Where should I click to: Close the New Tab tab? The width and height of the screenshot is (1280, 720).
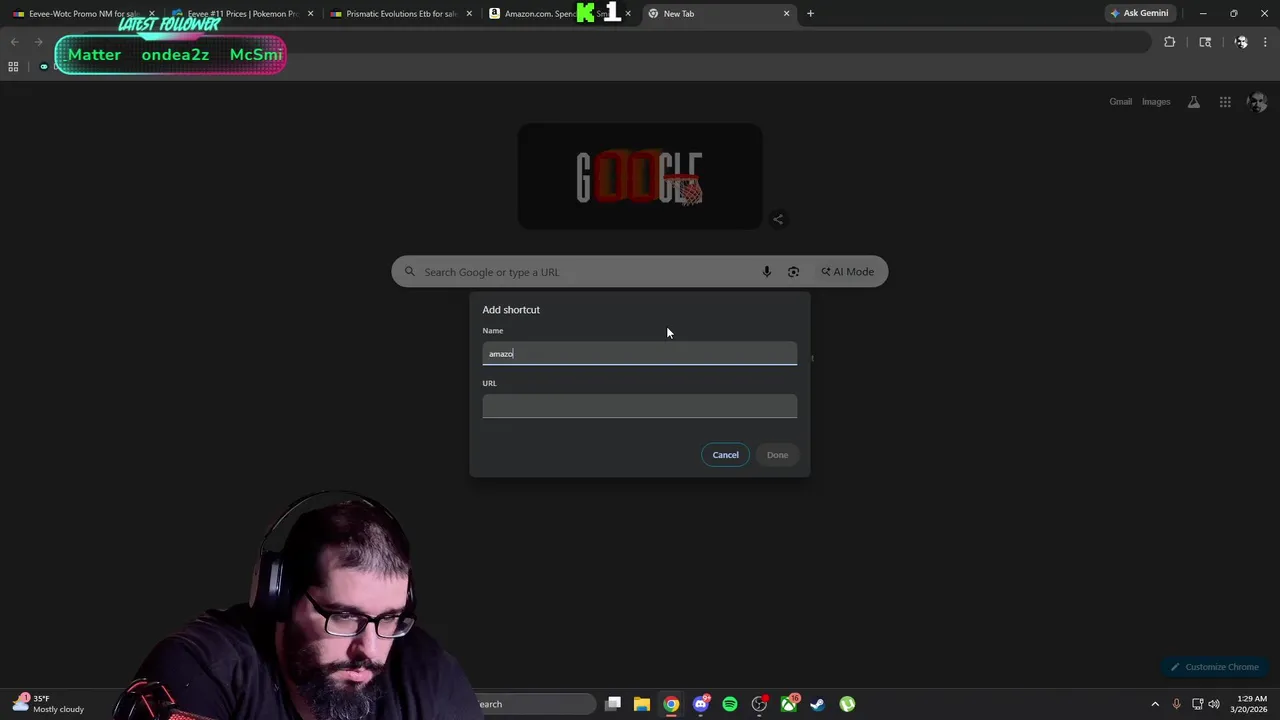point(786,14)
